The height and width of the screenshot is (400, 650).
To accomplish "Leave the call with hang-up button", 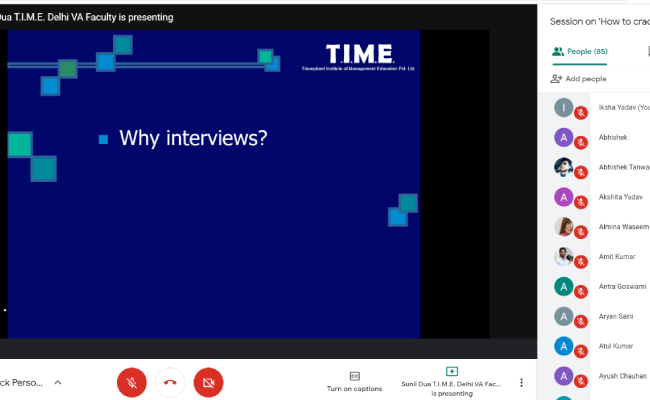I will 170,382.
